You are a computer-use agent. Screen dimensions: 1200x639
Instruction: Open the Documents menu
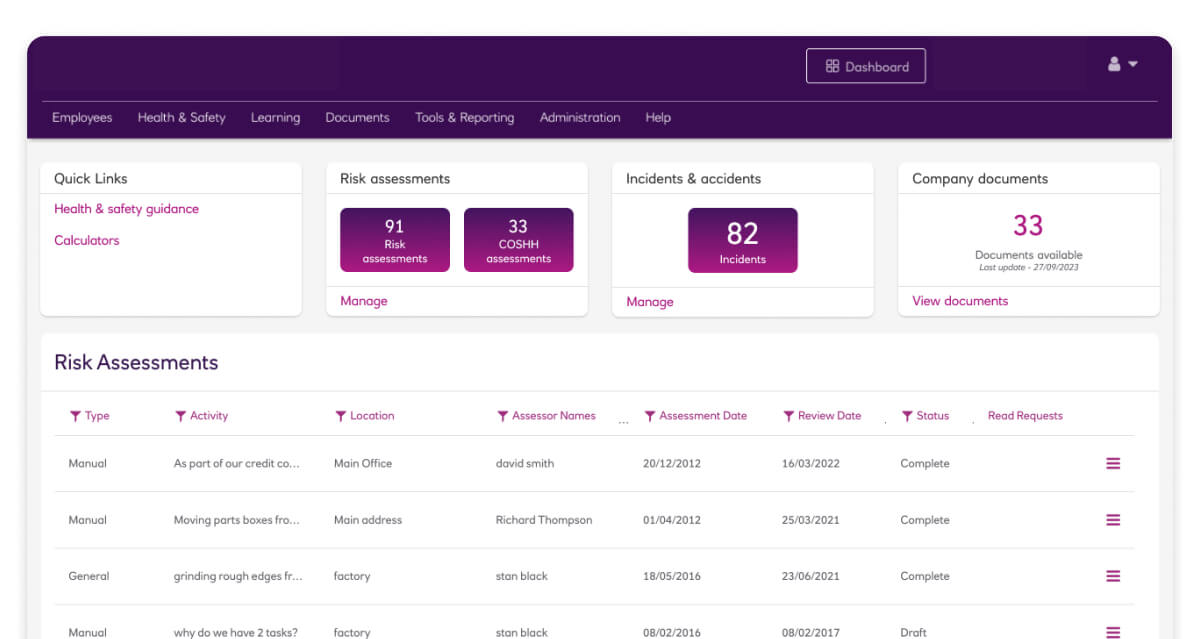pos(357,117)
